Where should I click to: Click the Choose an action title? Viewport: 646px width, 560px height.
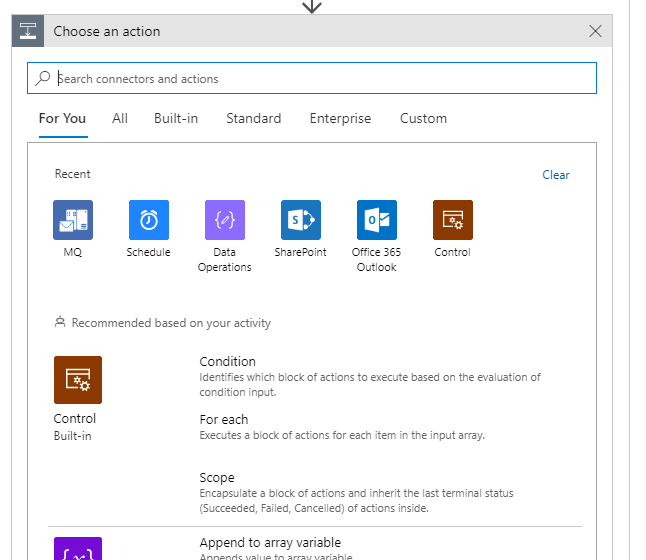107,31
